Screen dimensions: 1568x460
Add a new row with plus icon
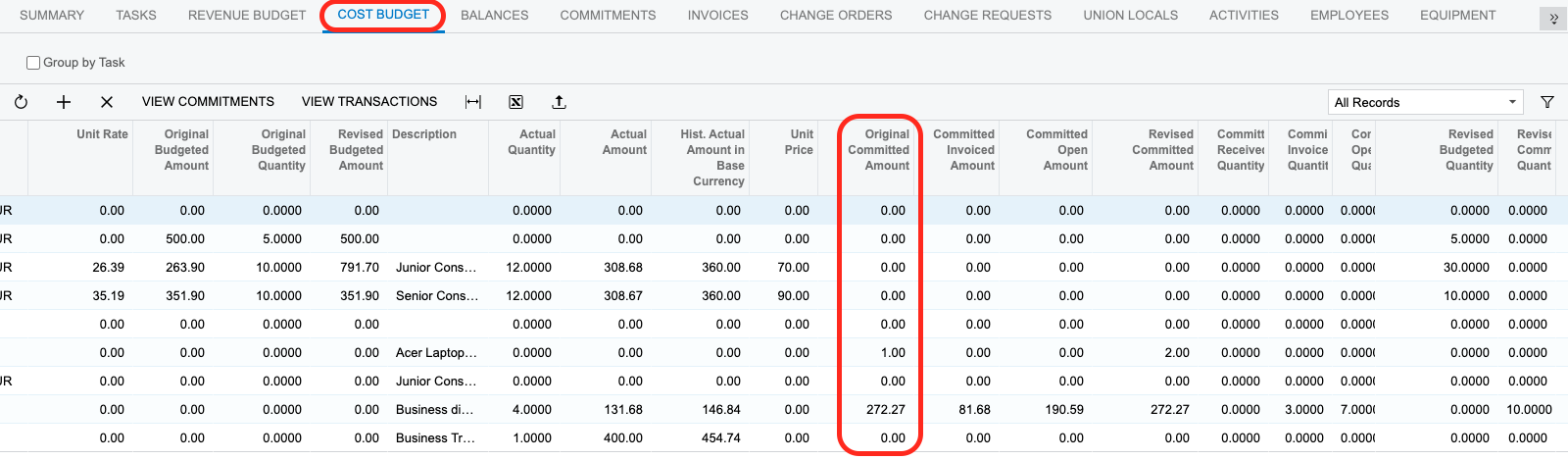click(64, 102)
